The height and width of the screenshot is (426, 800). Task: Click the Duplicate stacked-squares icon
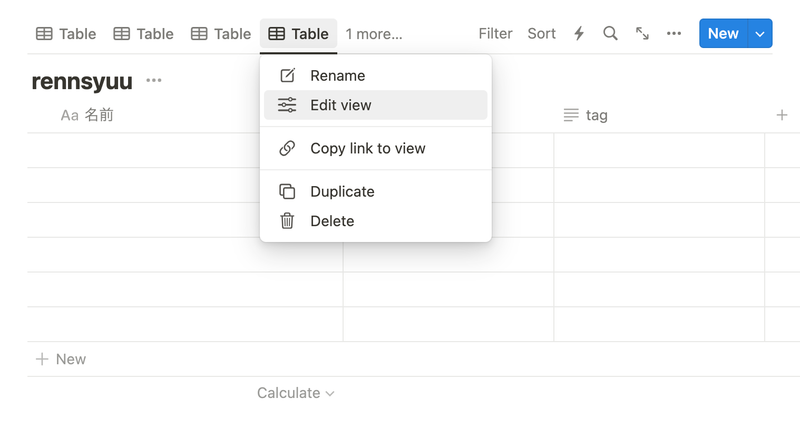(287, 191)
